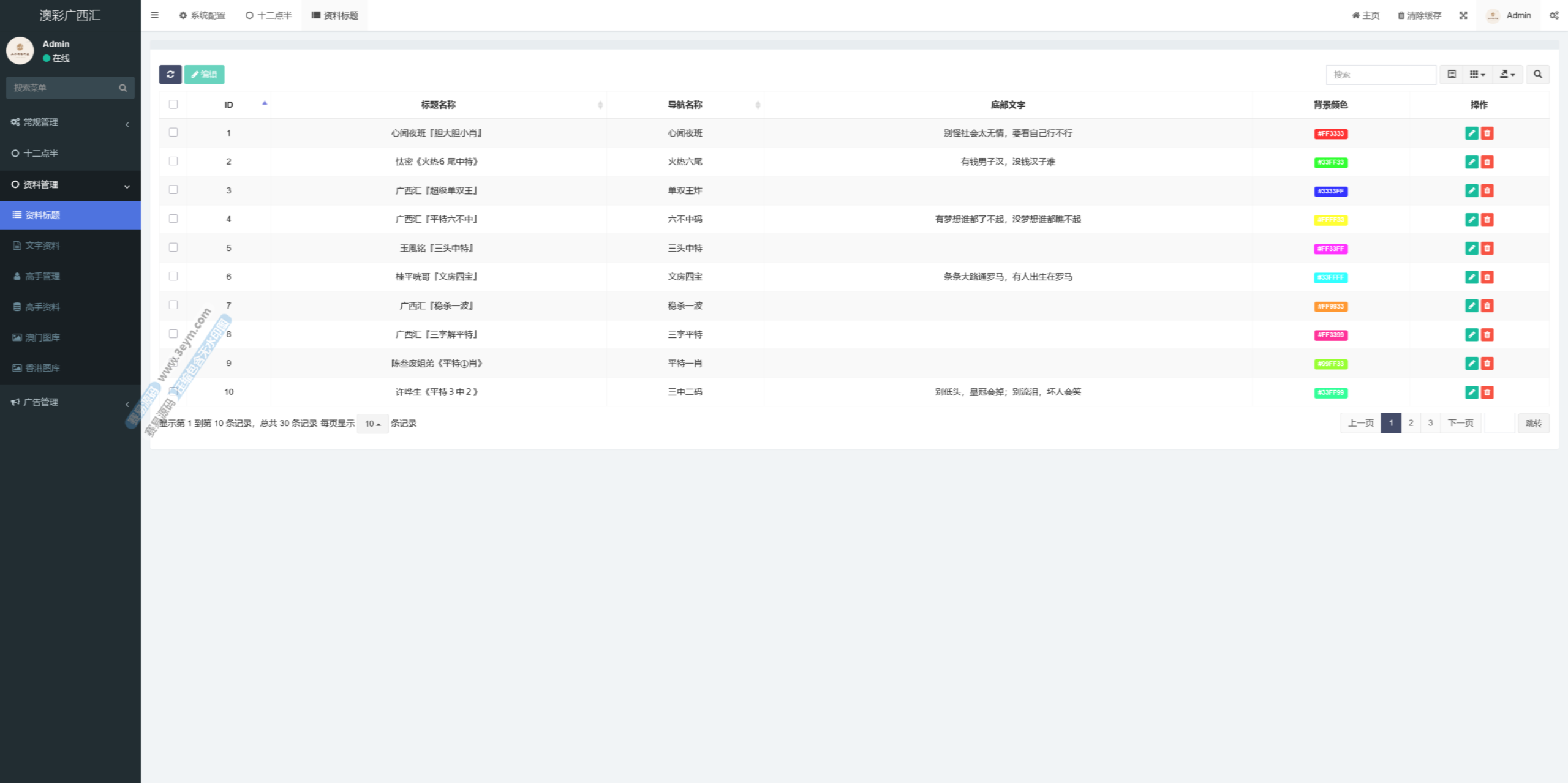Click the fullscreen expand icon in header

click(1463, 15)
